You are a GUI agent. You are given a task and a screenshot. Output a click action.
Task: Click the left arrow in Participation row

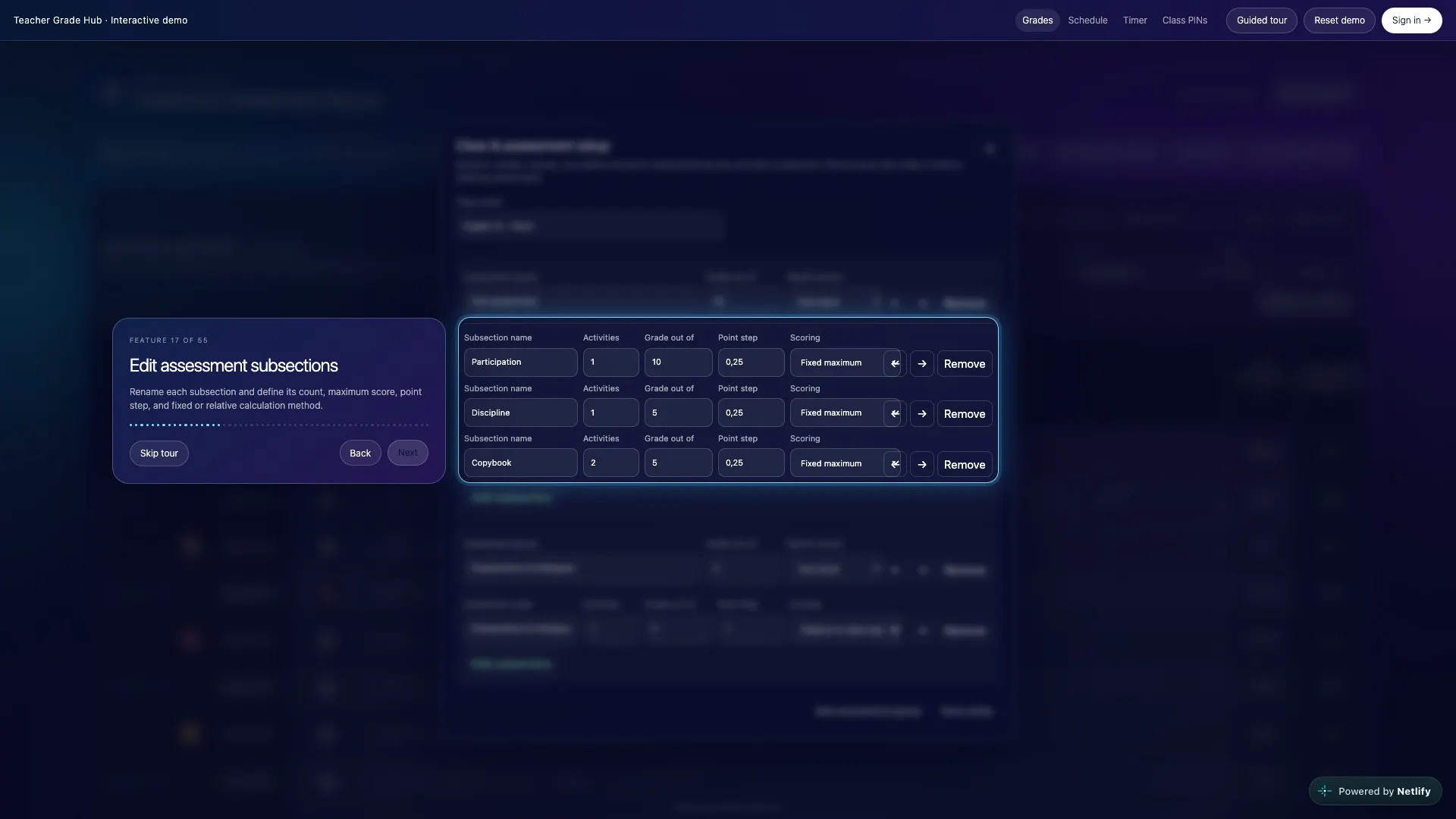pyautogui.click(x=895, y=363)
